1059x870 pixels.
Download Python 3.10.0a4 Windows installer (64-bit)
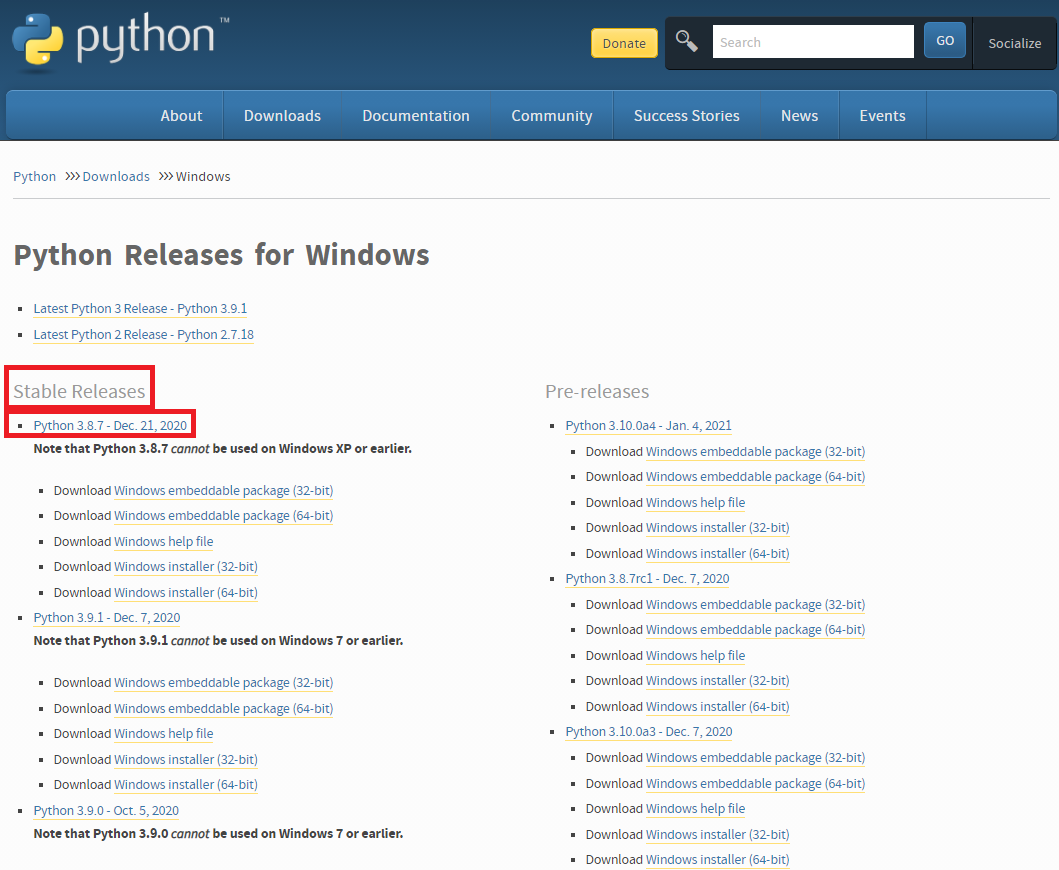click(x=717, y=553)
